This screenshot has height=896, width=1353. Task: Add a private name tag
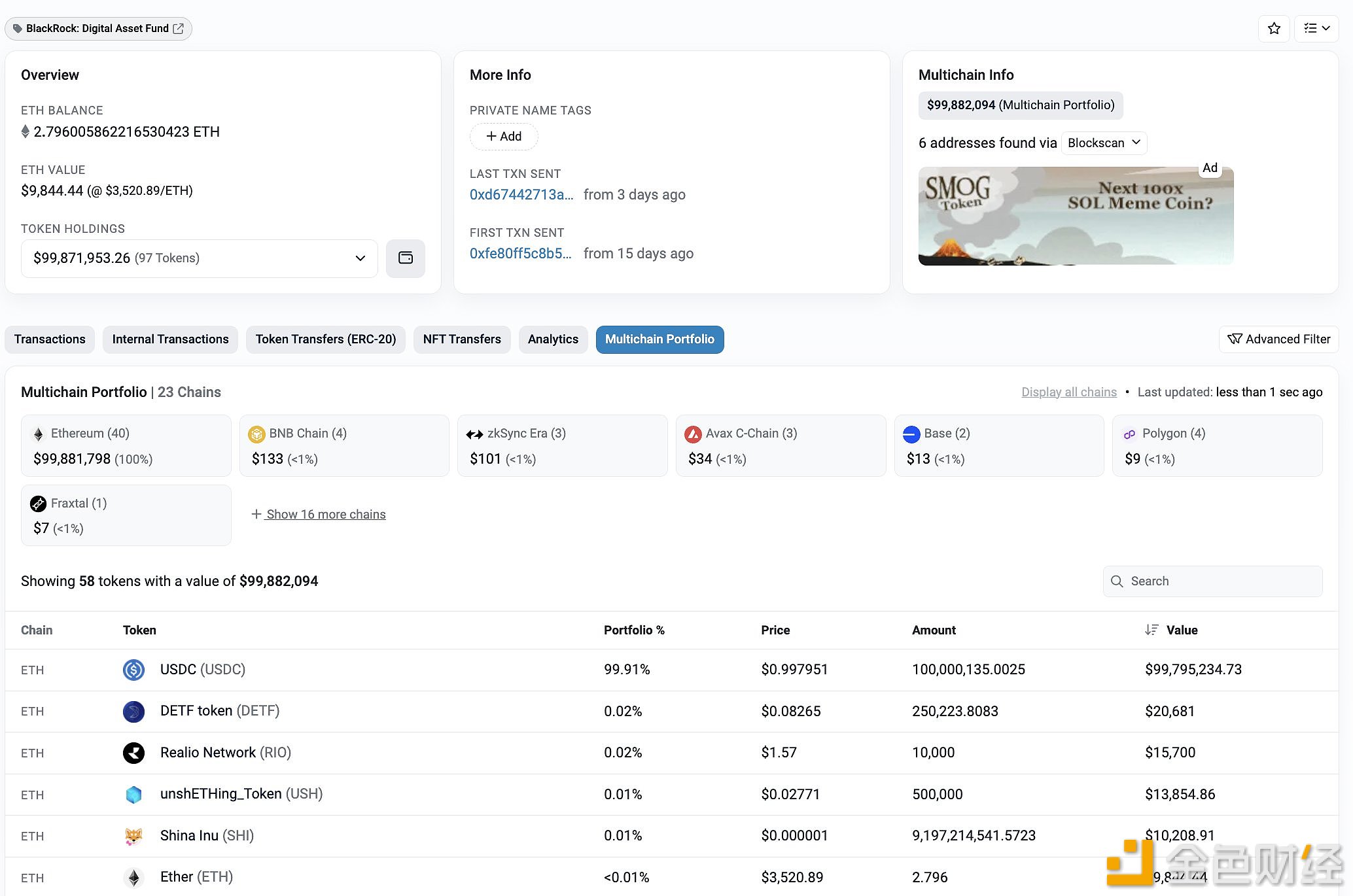[x=504, y=136]
